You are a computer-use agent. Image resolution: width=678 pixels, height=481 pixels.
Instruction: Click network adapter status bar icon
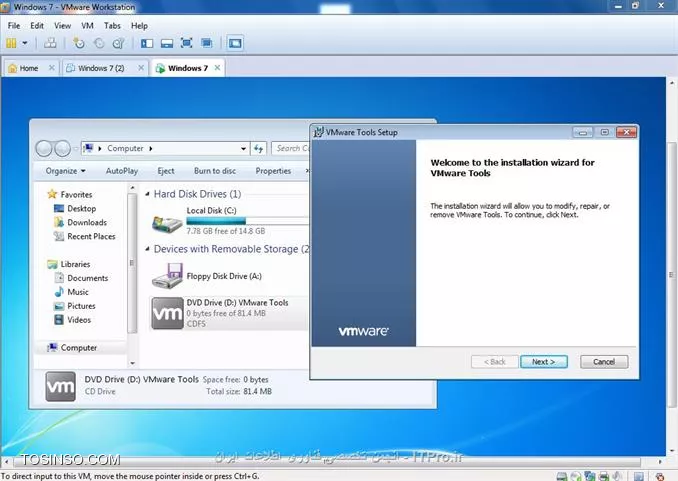590,476
